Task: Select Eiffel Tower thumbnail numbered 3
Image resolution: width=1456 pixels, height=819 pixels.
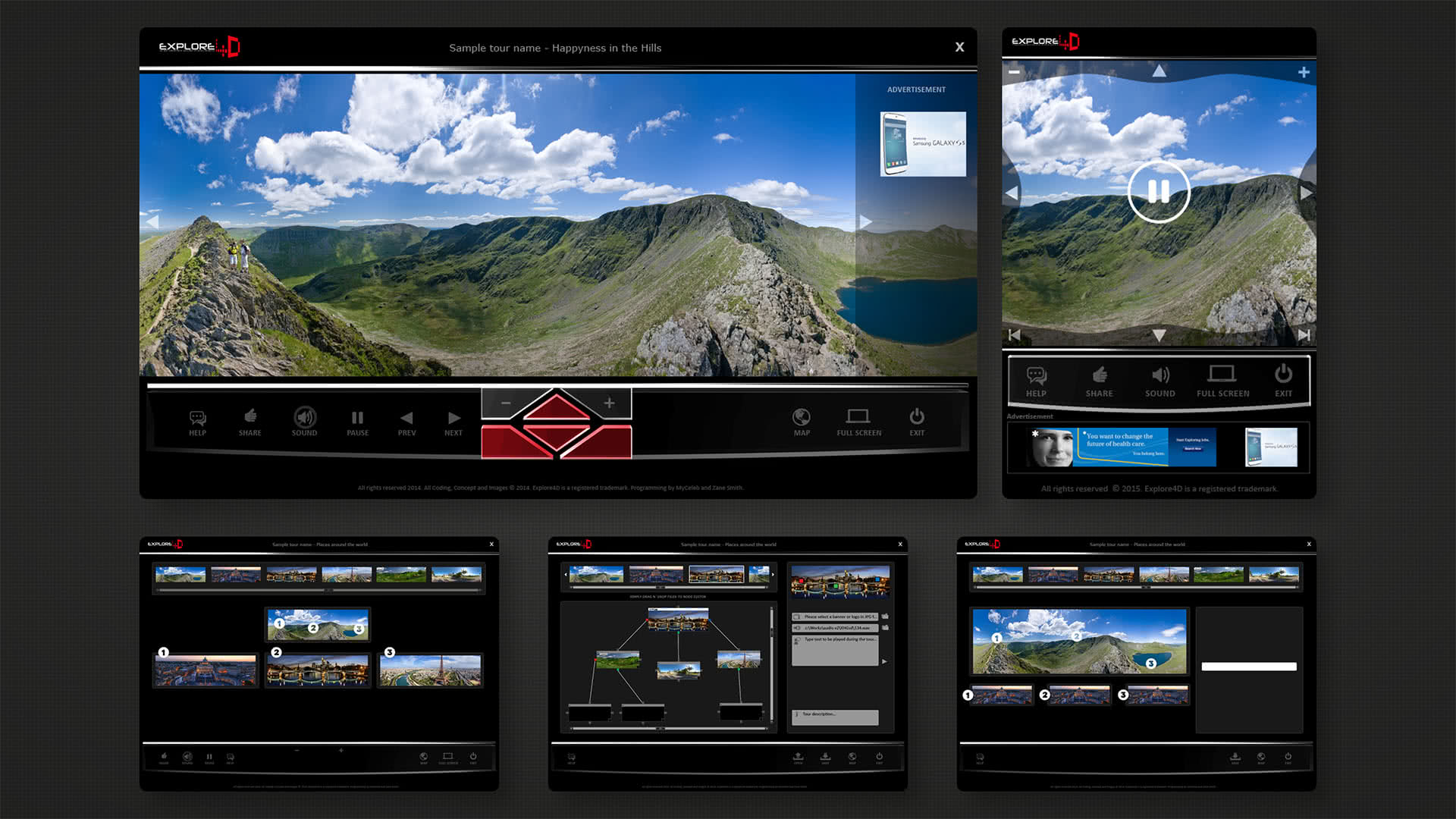Action: [x=430, y=670]
